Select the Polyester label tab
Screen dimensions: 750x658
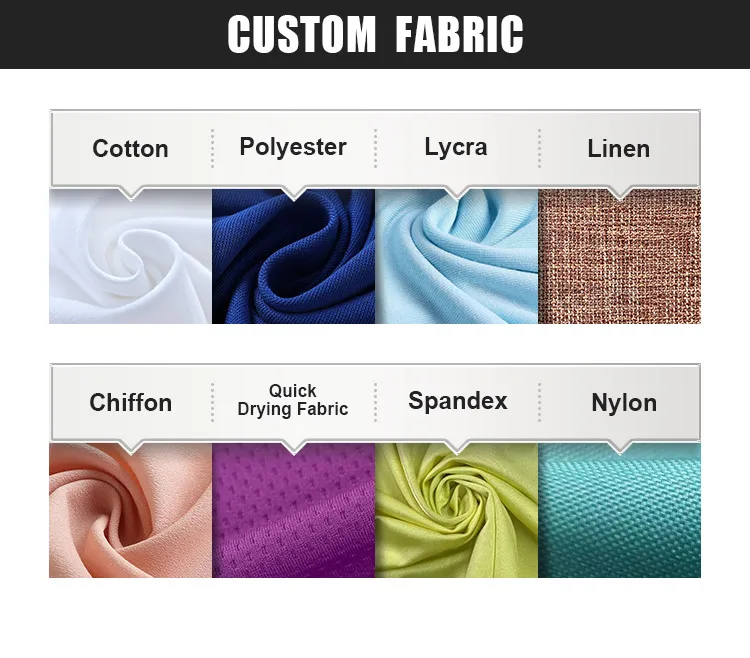pyautogui.click(x=293, y=147)
